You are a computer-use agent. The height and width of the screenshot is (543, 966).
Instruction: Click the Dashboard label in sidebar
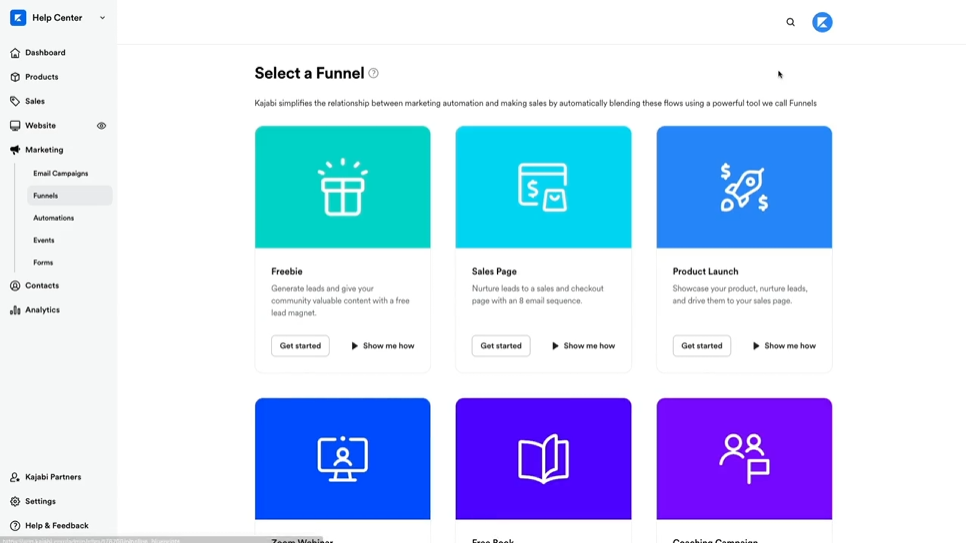click(45, 52)
